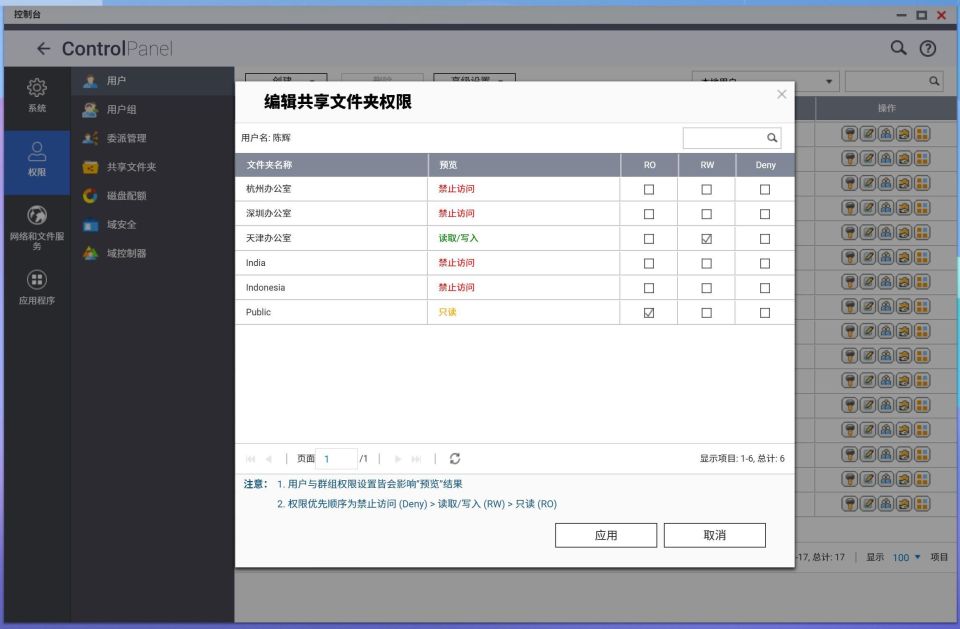Close the 编辑共享文件夹权限 dialog
The image size is (960, 629).
pyautogui.click(x=781, y=94)
